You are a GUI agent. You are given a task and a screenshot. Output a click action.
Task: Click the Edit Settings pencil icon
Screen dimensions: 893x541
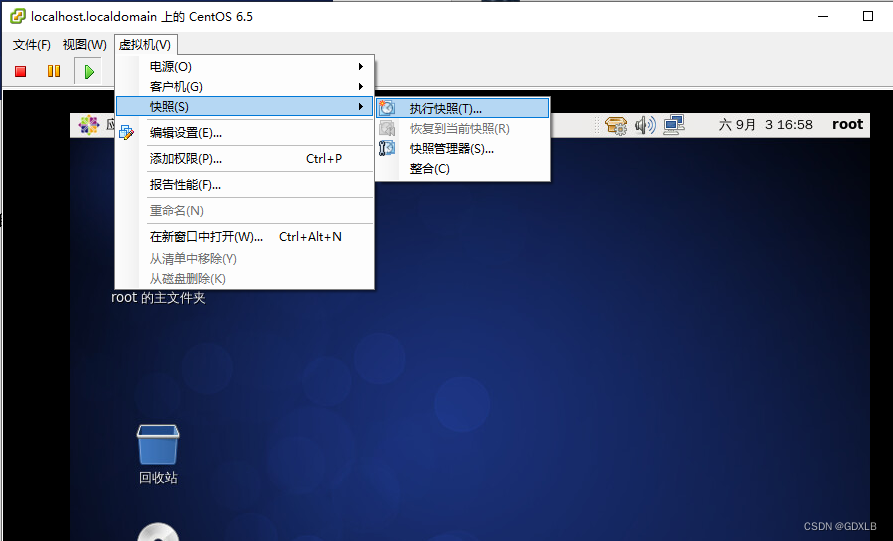(126, 133)
